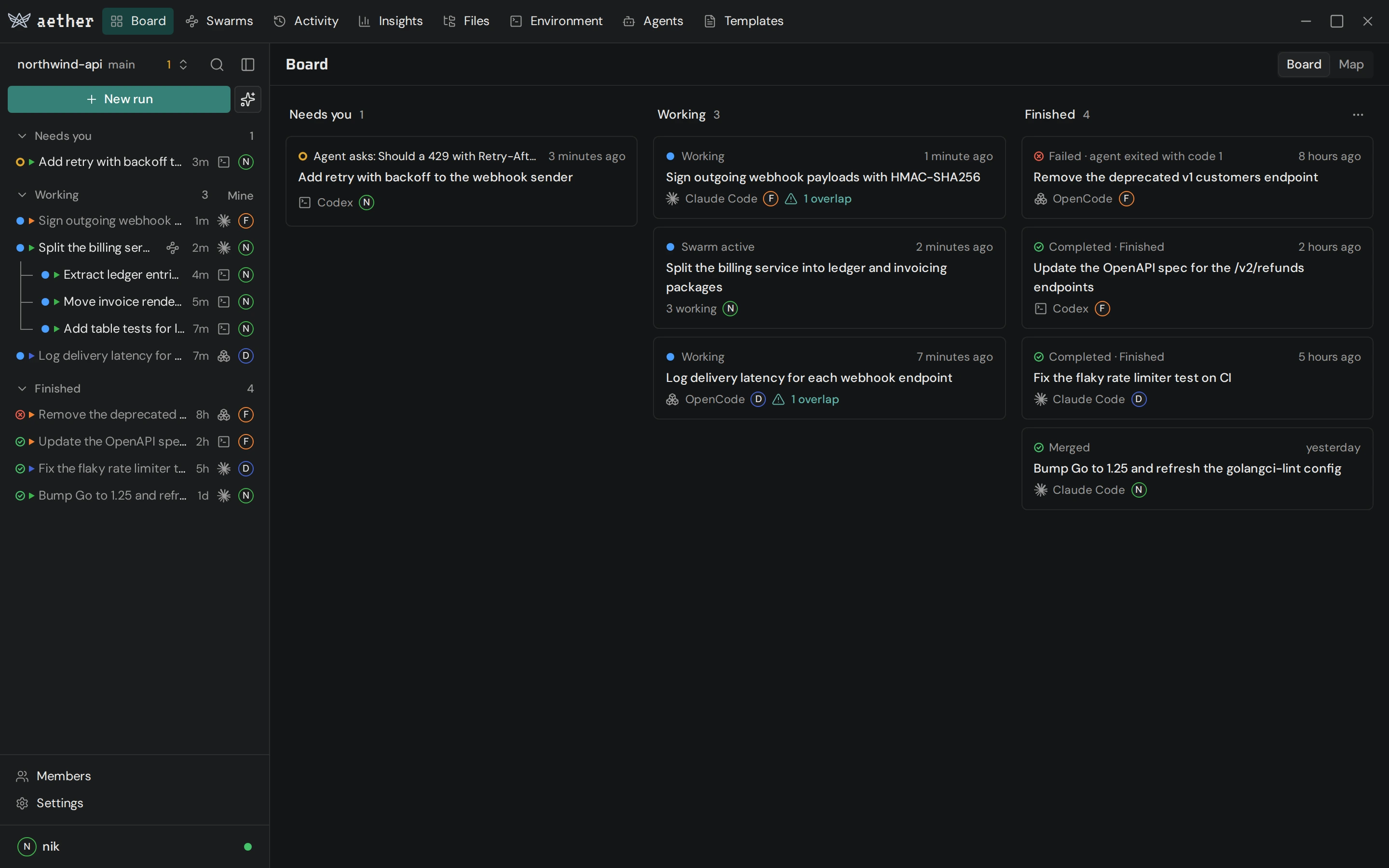Screen dimensions: 1389x868
Task: Expand the Sign outgoing webhook row arrow
Action: pyautogui.click(x=31, y=221)
